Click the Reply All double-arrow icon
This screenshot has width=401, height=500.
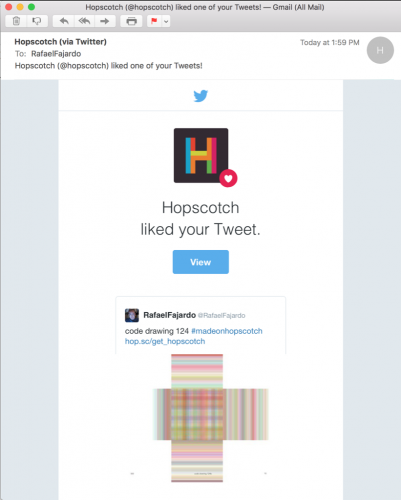tap(84, 21)
